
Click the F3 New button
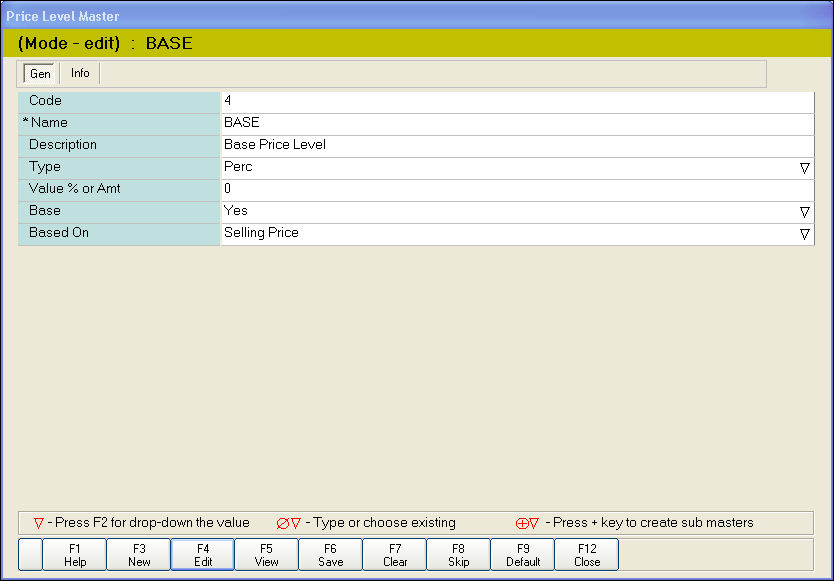tap(139, 554)
